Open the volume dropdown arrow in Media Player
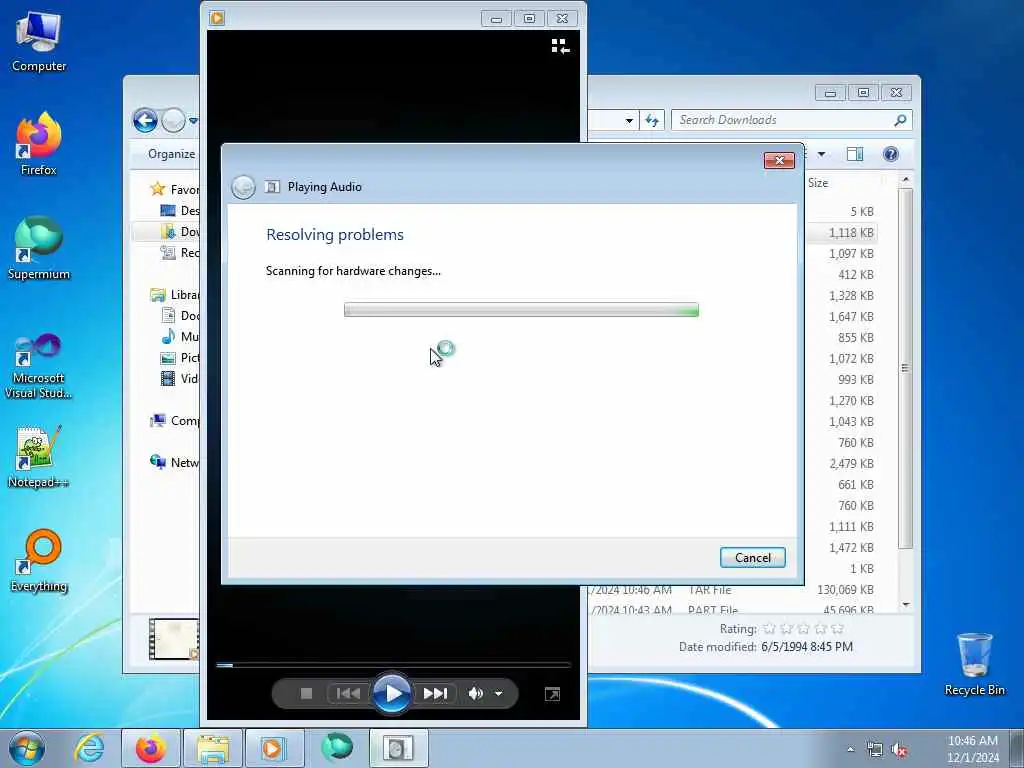1024x768 pixels. coord(499,694)
